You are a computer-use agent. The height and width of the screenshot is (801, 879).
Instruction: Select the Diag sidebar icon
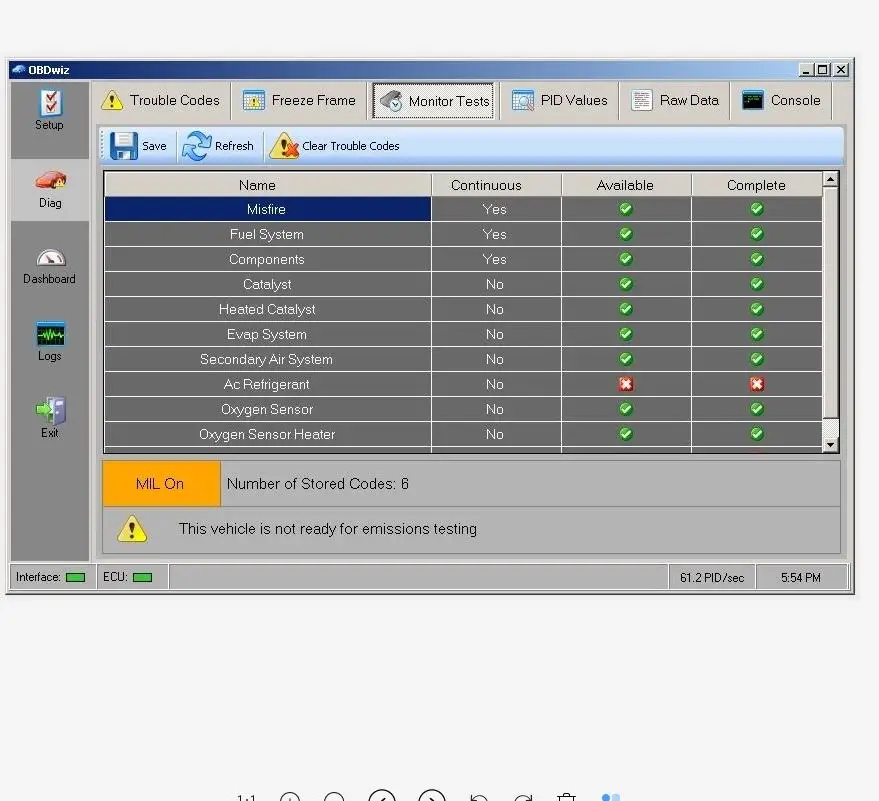pos(48,183)
